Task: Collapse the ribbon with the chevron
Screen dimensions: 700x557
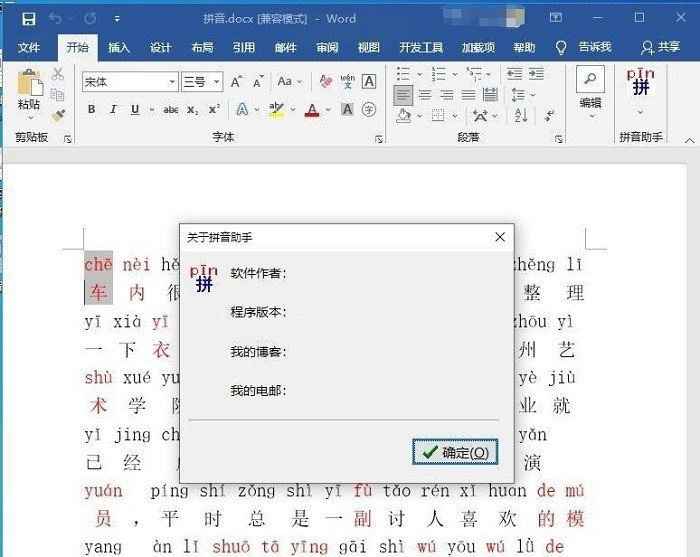Action: pyautogui.click(x=689, y=141)
